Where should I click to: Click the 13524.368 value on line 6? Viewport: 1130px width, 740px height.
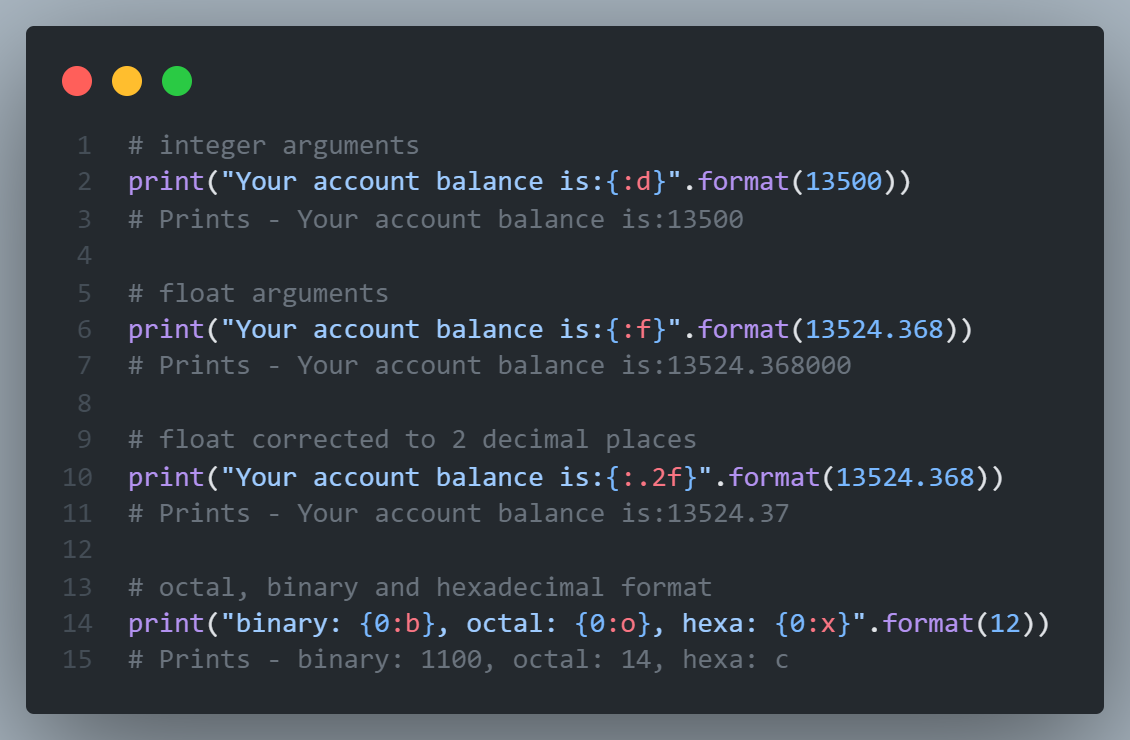(x=874, y=330)
